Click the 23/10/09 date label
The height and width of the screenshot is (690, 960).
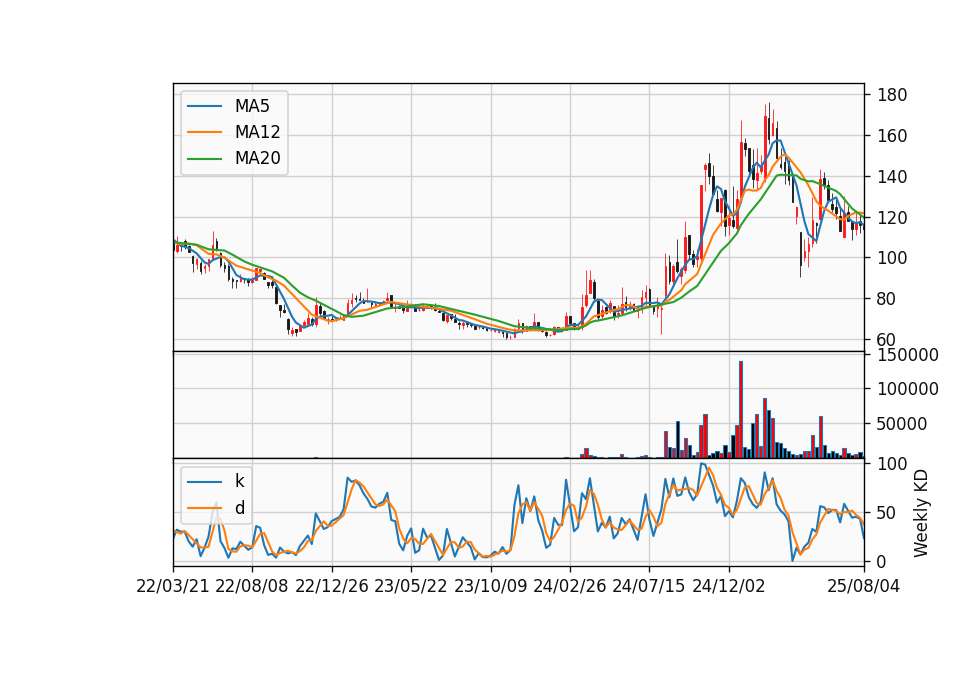(490, 586)
